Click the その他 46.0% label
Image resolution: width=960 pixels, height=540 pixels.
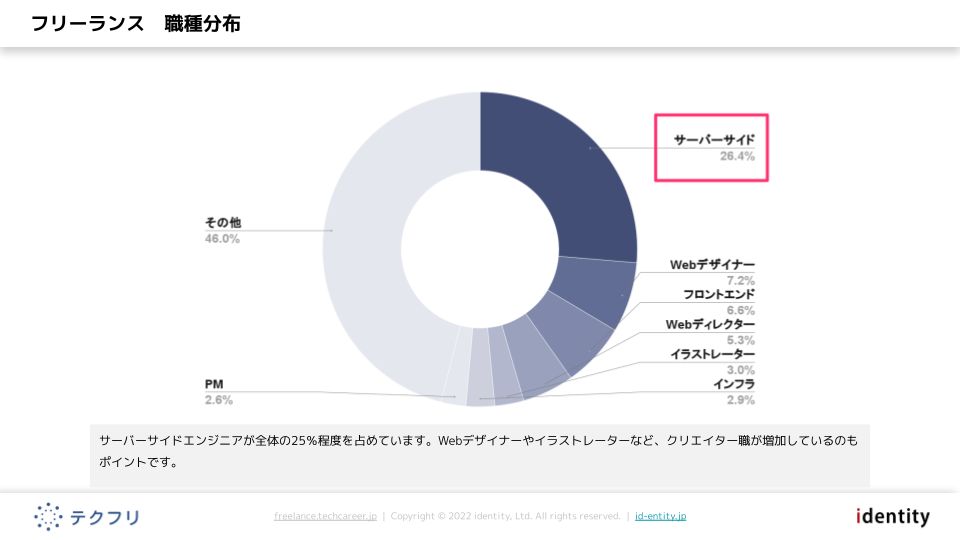[x=223, y=230]
